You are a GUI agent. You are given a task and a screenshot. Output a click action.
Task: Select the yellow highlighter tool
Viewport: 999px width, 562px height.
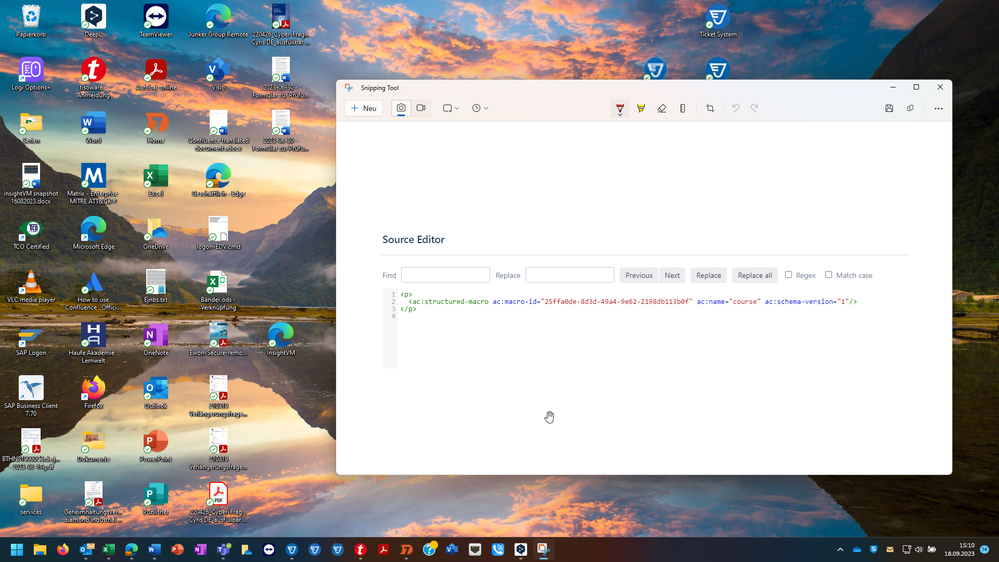(x=641, y=108)
